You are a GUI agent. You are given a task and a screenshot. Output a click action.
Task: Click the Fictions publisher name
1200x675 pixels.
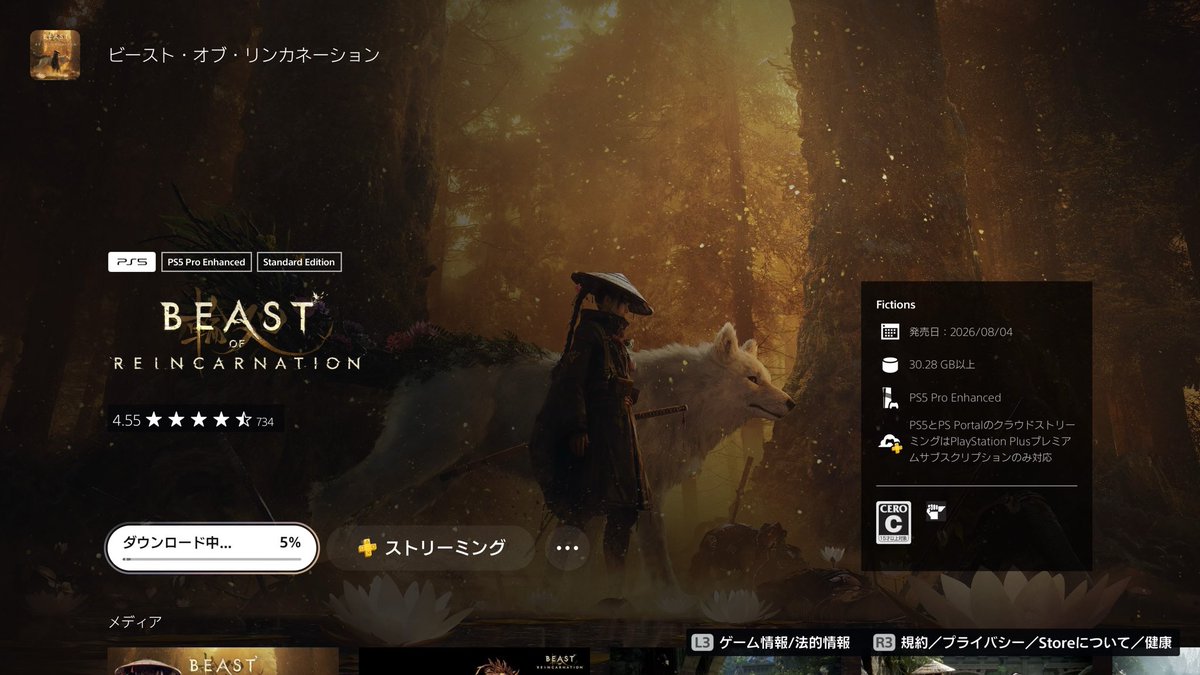895,305
